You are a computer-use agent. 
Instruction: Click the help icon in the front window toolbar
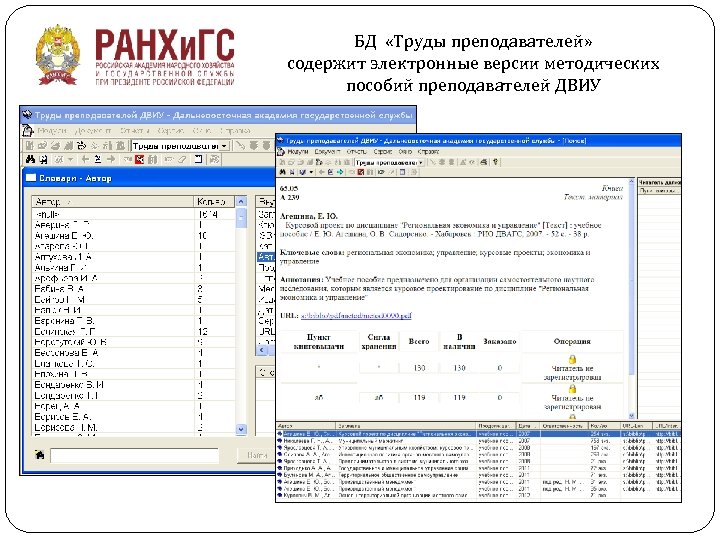point(495,162)
